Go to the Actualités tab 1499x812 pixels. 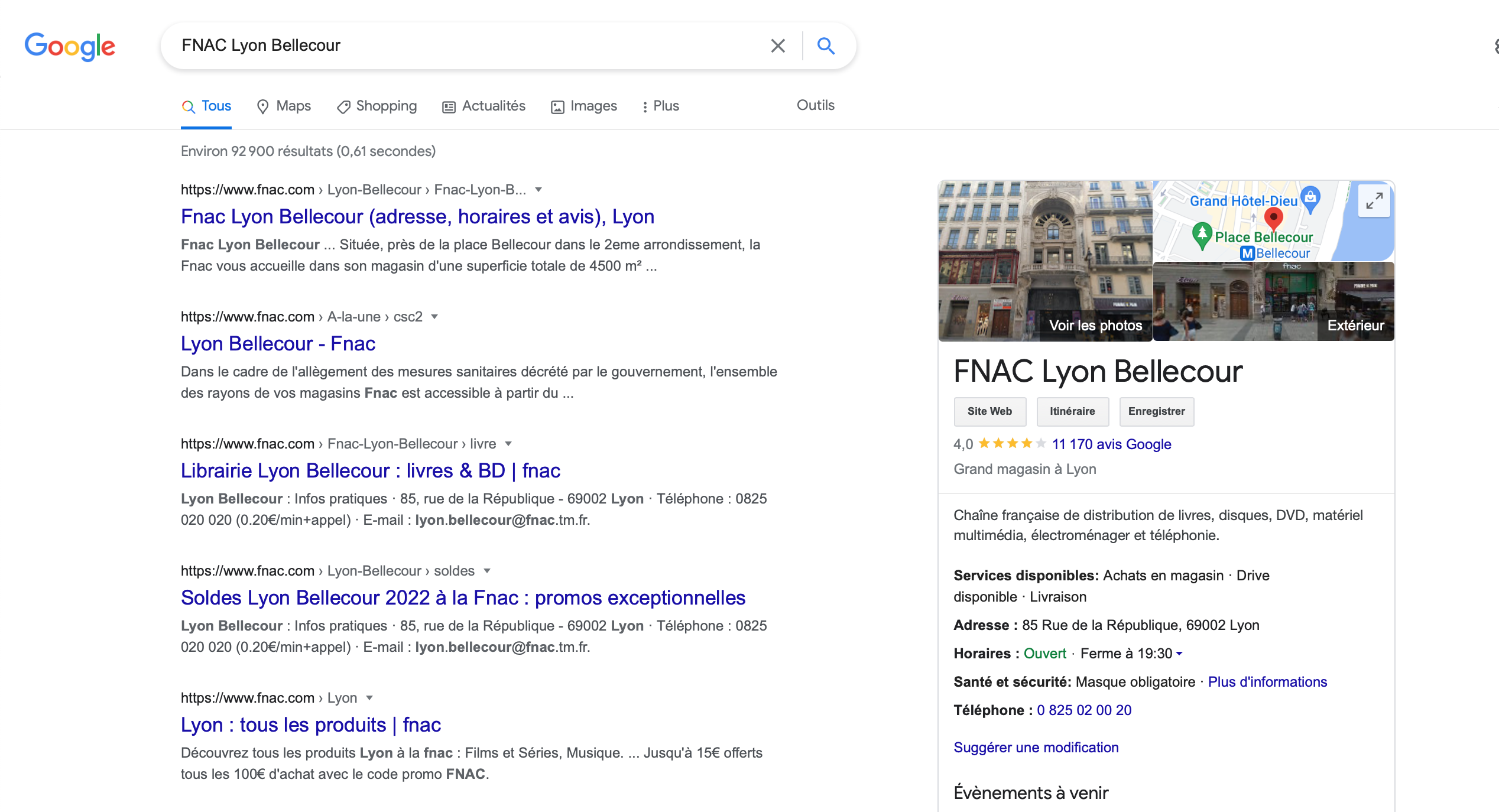[484, 106]
